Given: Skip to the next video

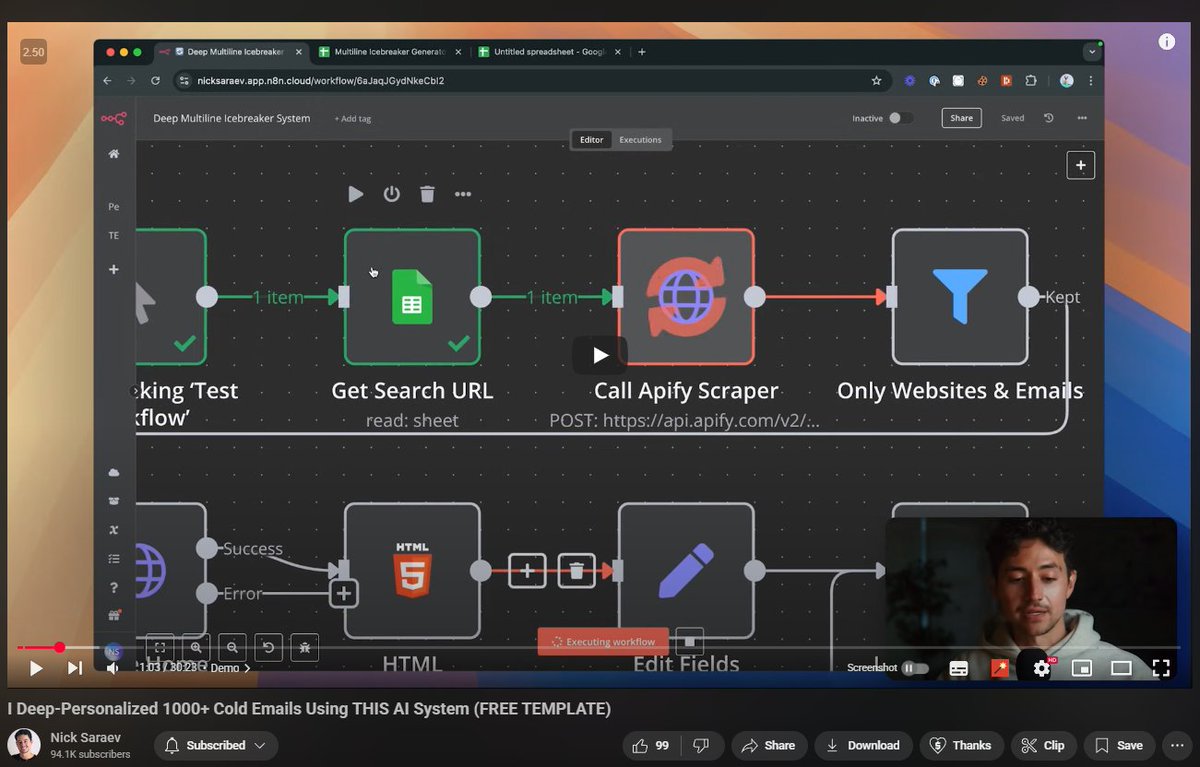Looking at the screenshot, I should click(x=75, y=668).
